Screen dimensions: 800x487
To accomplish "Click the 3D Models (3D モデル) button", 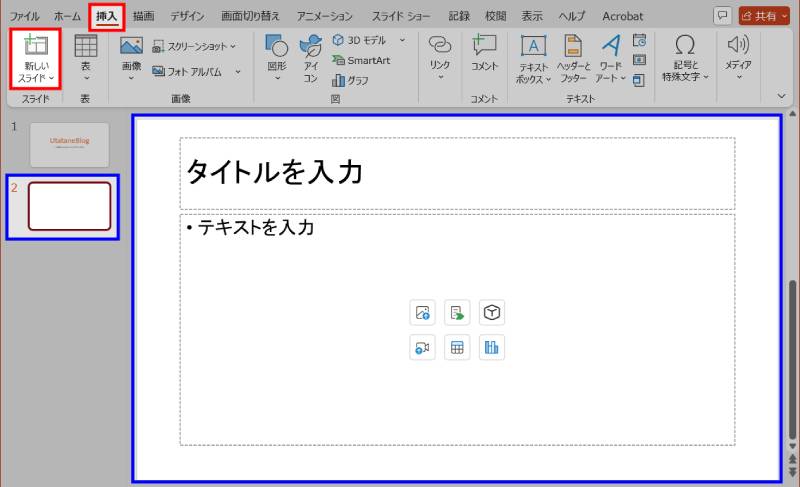I will [359, 40].
